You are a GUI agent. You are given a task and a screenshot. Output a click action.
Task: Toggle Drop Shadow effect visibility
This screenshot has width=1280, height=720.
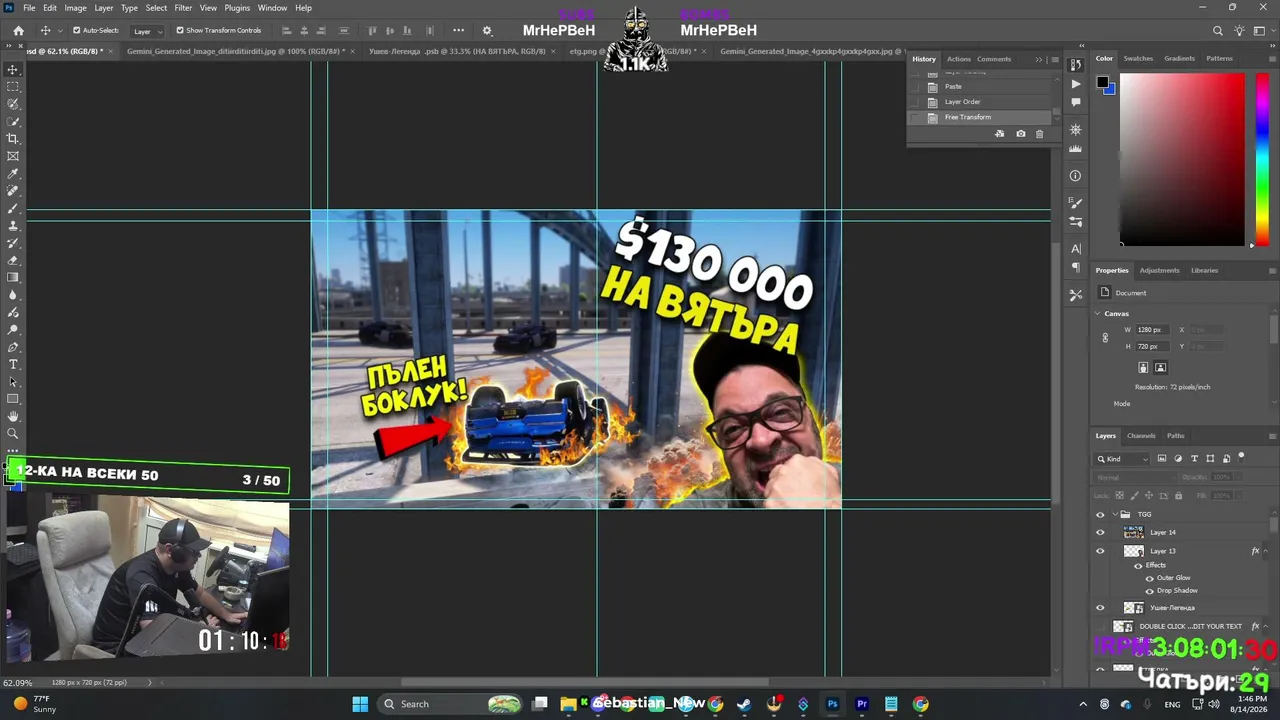1149,591
